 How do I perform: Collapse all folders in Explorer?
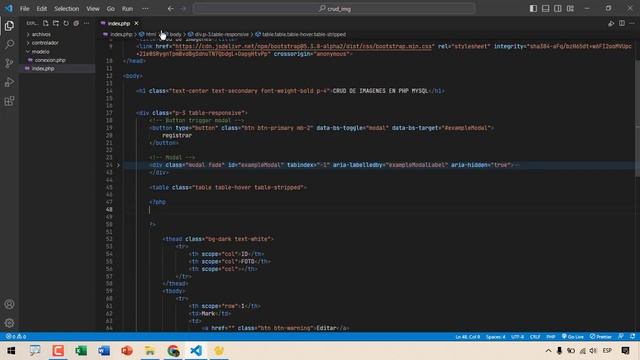tap(76, 23)
